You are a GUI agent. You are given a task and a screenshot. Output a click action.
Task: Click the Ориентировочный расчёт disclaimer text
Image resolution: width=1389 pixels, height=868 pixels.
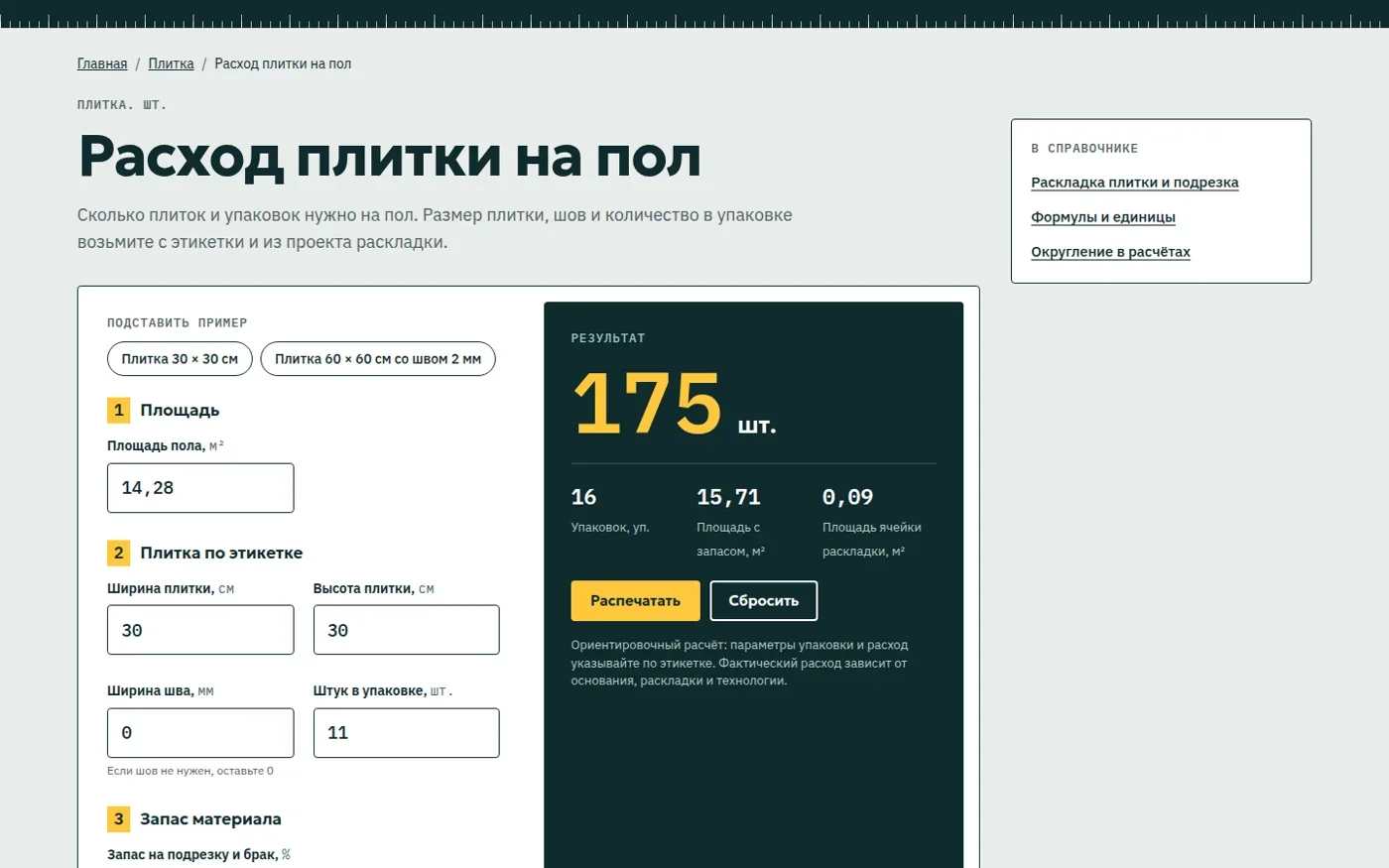pyautogui.click(x=739, y=663)
